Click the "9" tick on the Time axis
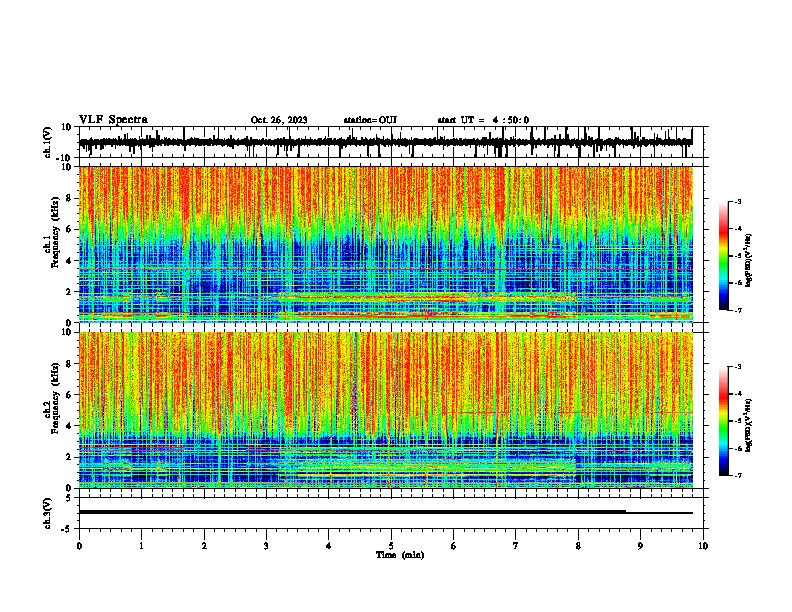The image size is (792, 612). [640, 546]
